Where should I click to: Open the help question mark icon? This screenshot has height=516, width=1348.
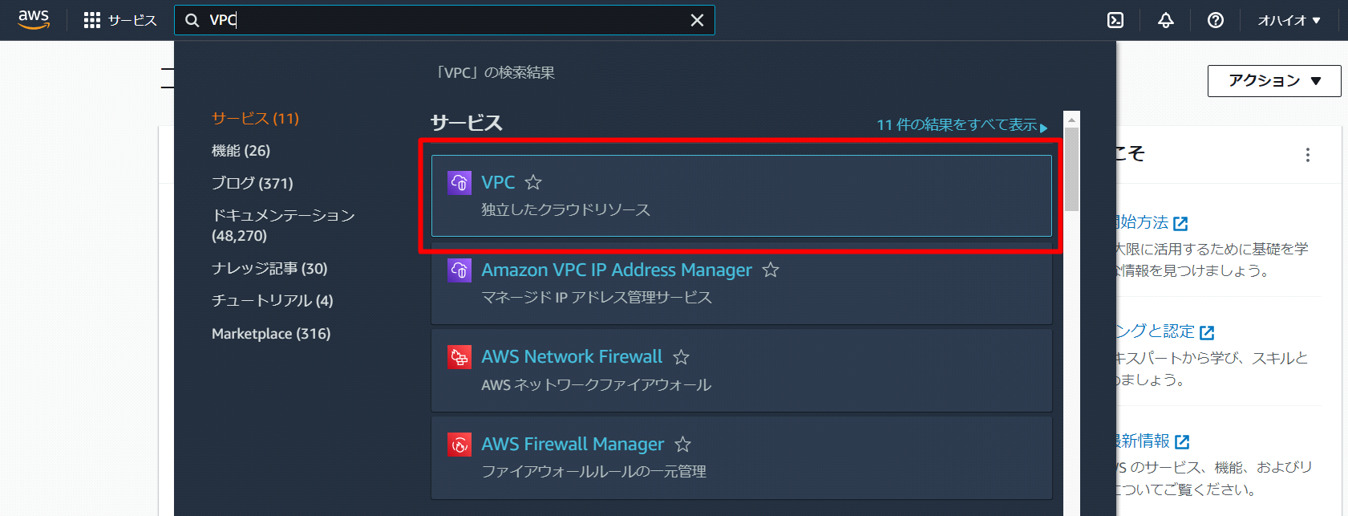click(1216, 20)
